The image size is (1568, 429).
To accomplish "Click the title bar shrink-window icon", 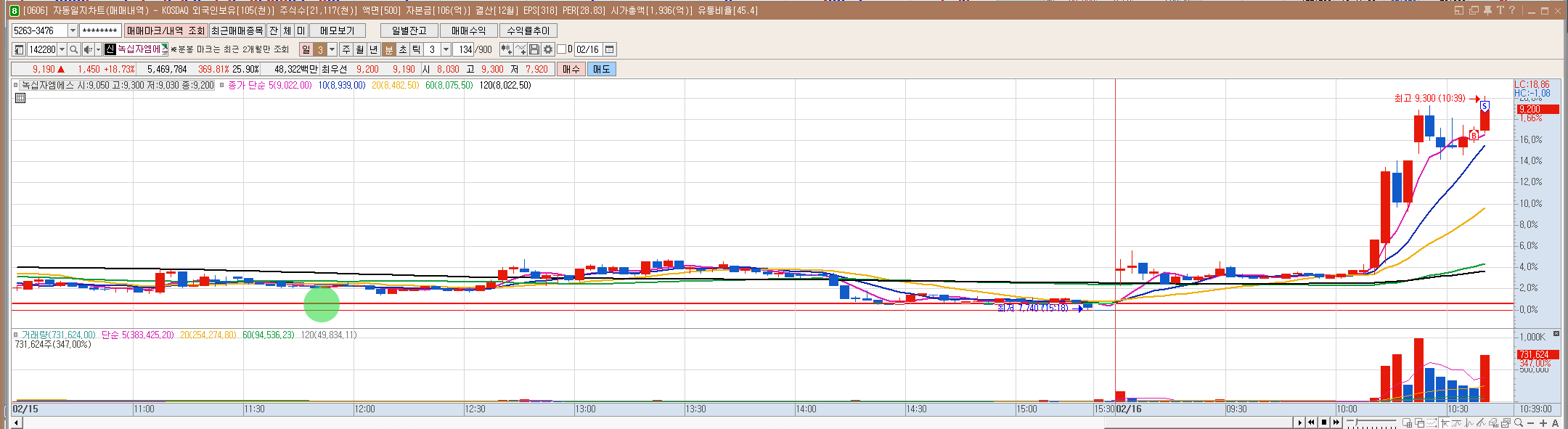I will point(1459,10).
